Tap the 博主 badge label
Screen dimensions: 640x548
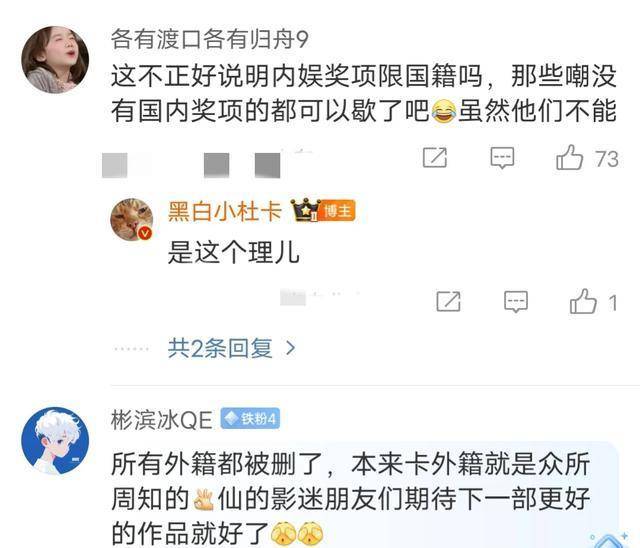tap(337, 211)
